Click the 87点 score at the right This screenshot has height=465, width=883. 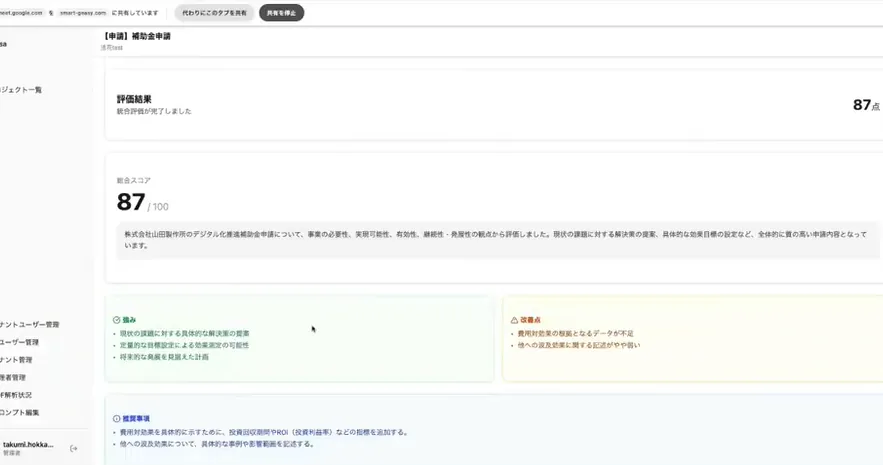pyautogui.click(x=866, y=105)
